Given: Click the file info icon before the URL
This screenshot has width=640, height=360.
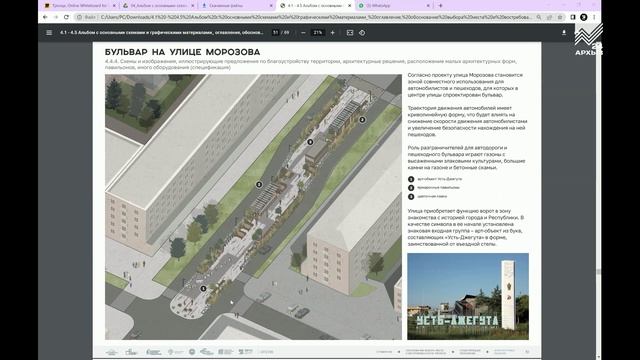Looking at the screenshot, I should click(80, 17).
